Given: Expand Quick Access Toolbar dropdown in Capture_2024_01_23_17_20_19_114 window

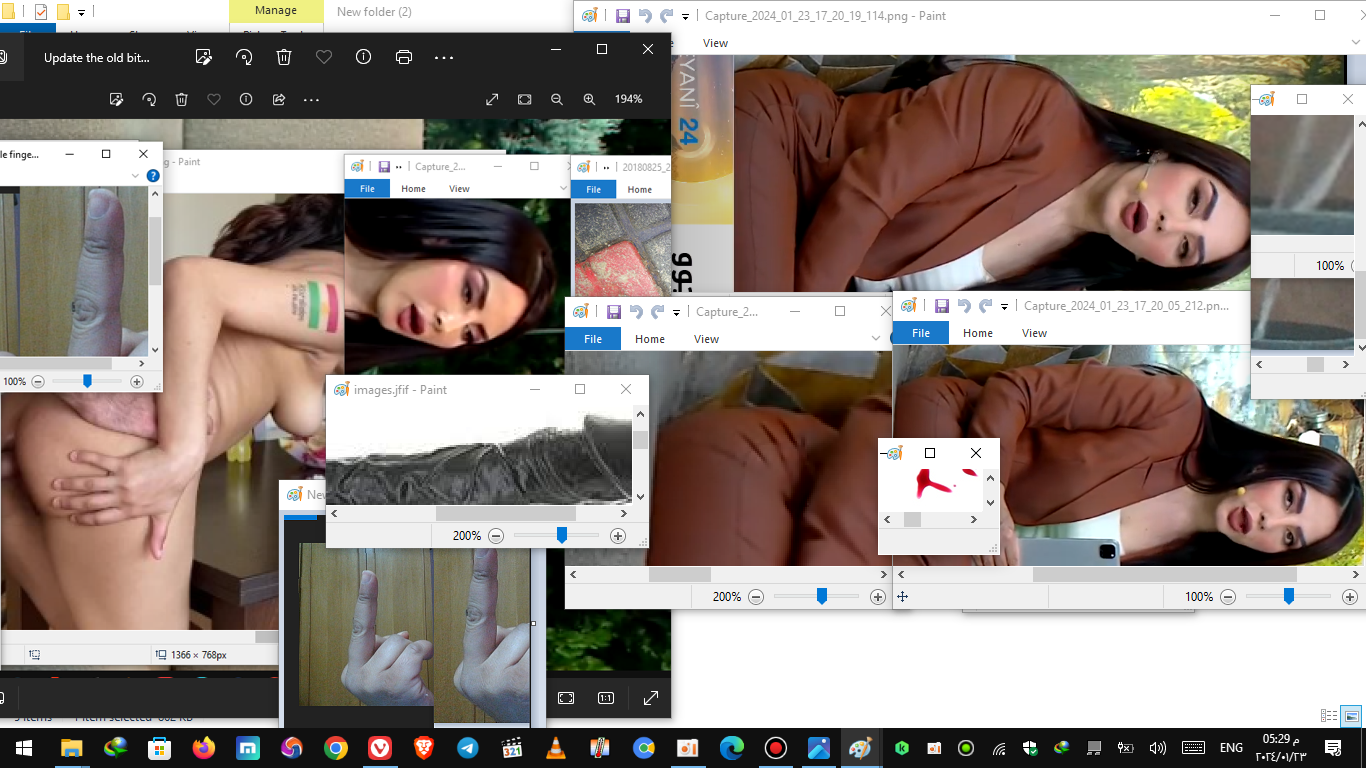Looking at the screenshot, I should pos(685,16).
